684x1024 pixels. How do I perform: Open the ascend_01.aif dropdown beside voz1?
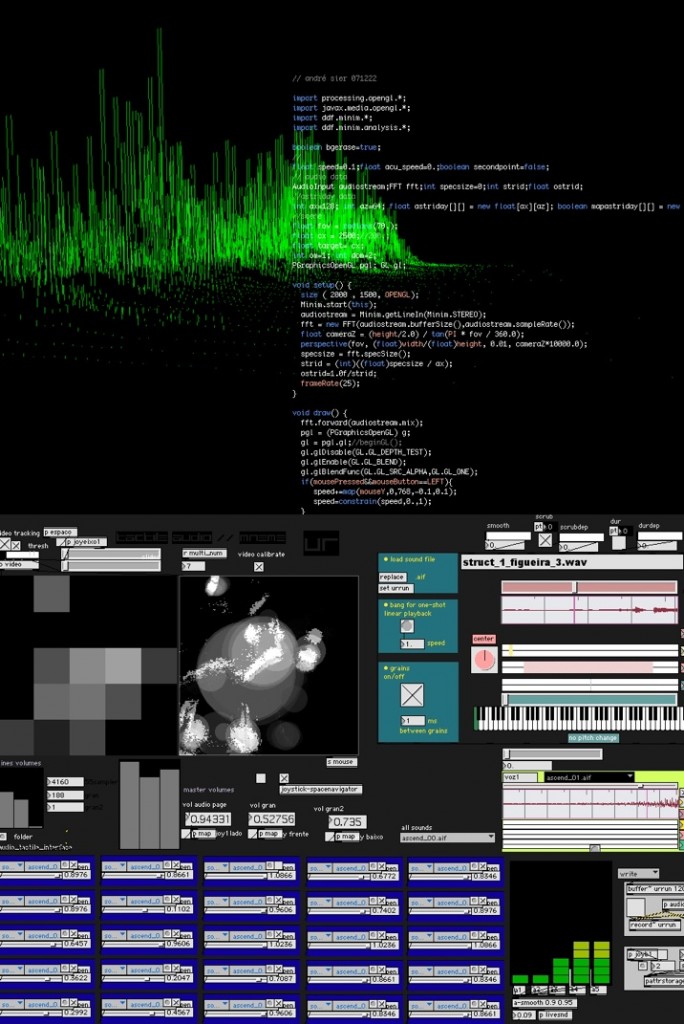[x=589, y=778]
